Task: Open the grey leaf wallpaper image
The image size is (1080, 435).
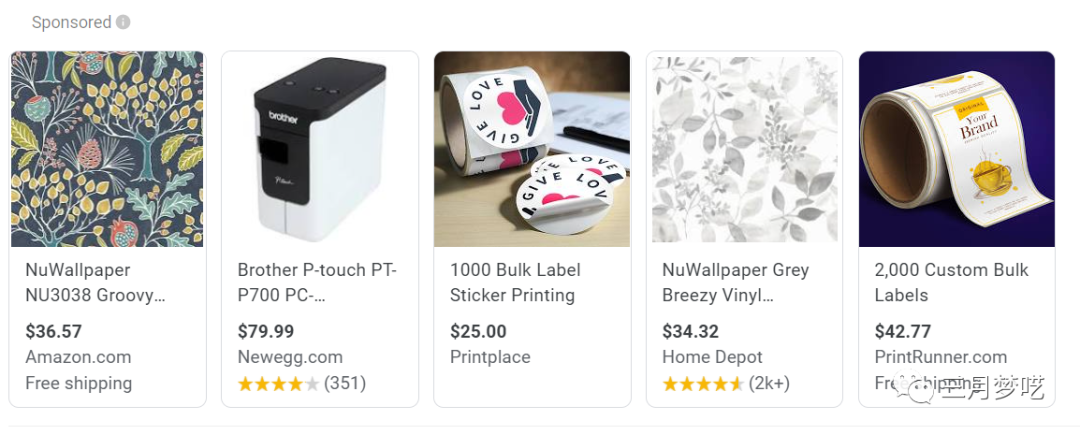Action: pyautogui.click(x=744, y=149)
